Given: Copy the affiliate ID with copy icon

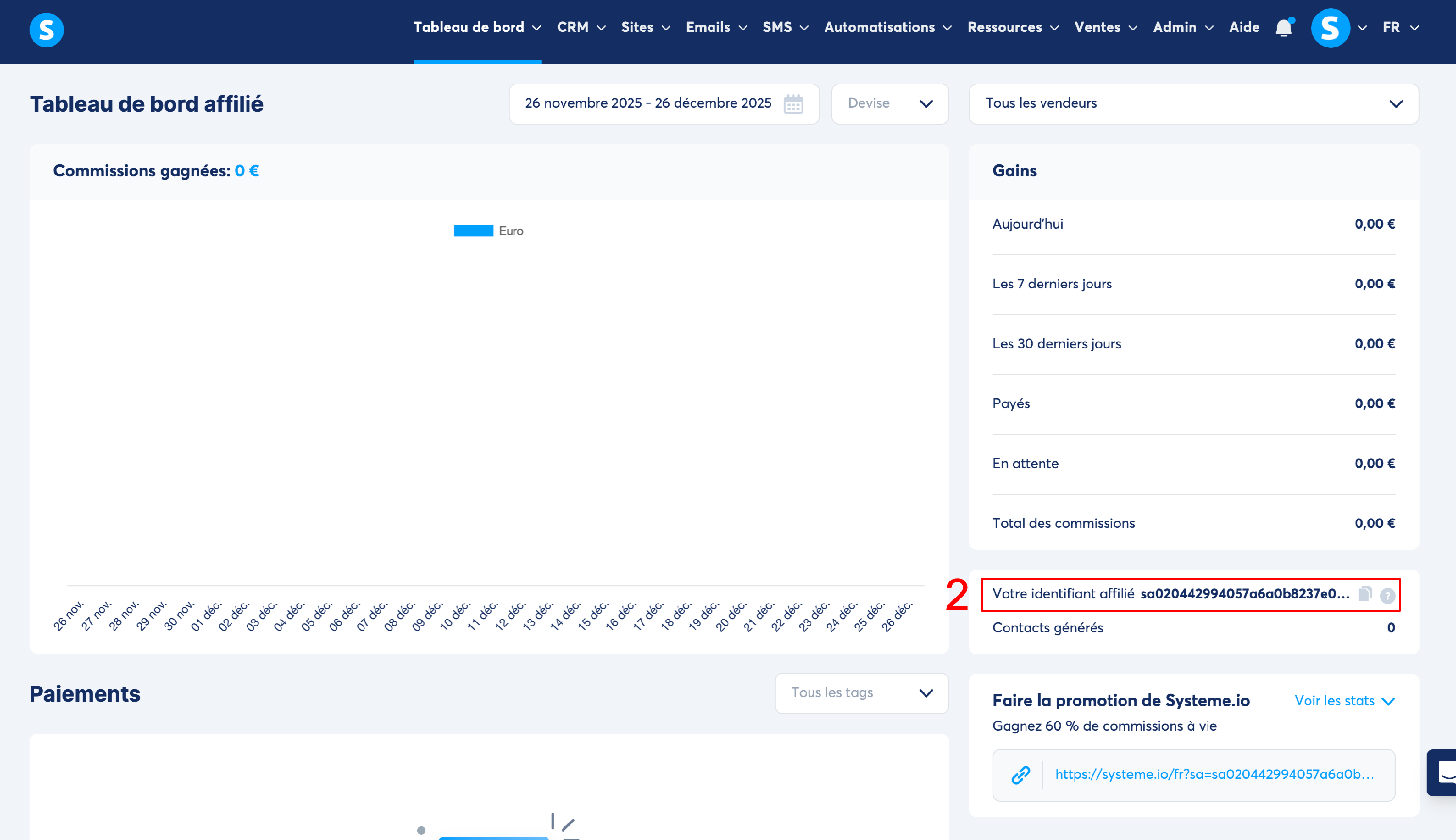Looking at the screenshot, I should (x=1365, y=593).
